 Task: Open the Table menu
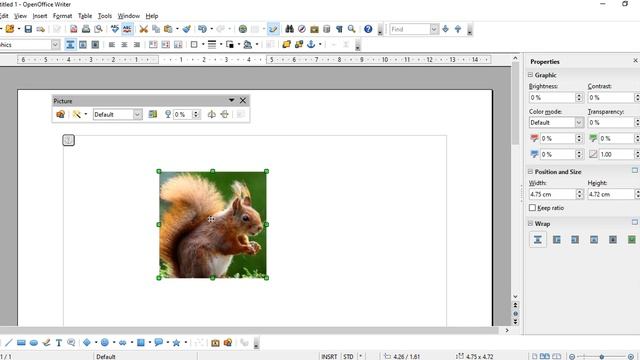[x=85, y=16]
